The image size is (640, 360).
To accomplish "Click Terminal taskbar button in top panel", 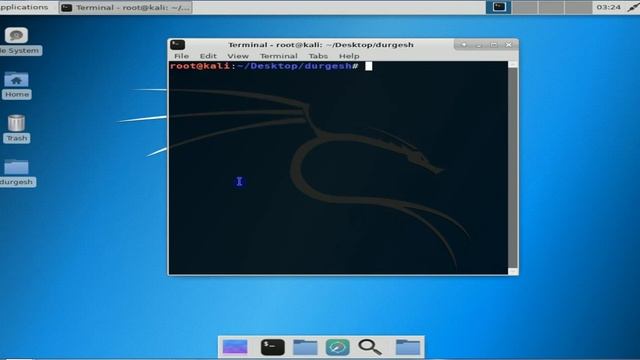I will pyautogui.click(x=125, y=7).
